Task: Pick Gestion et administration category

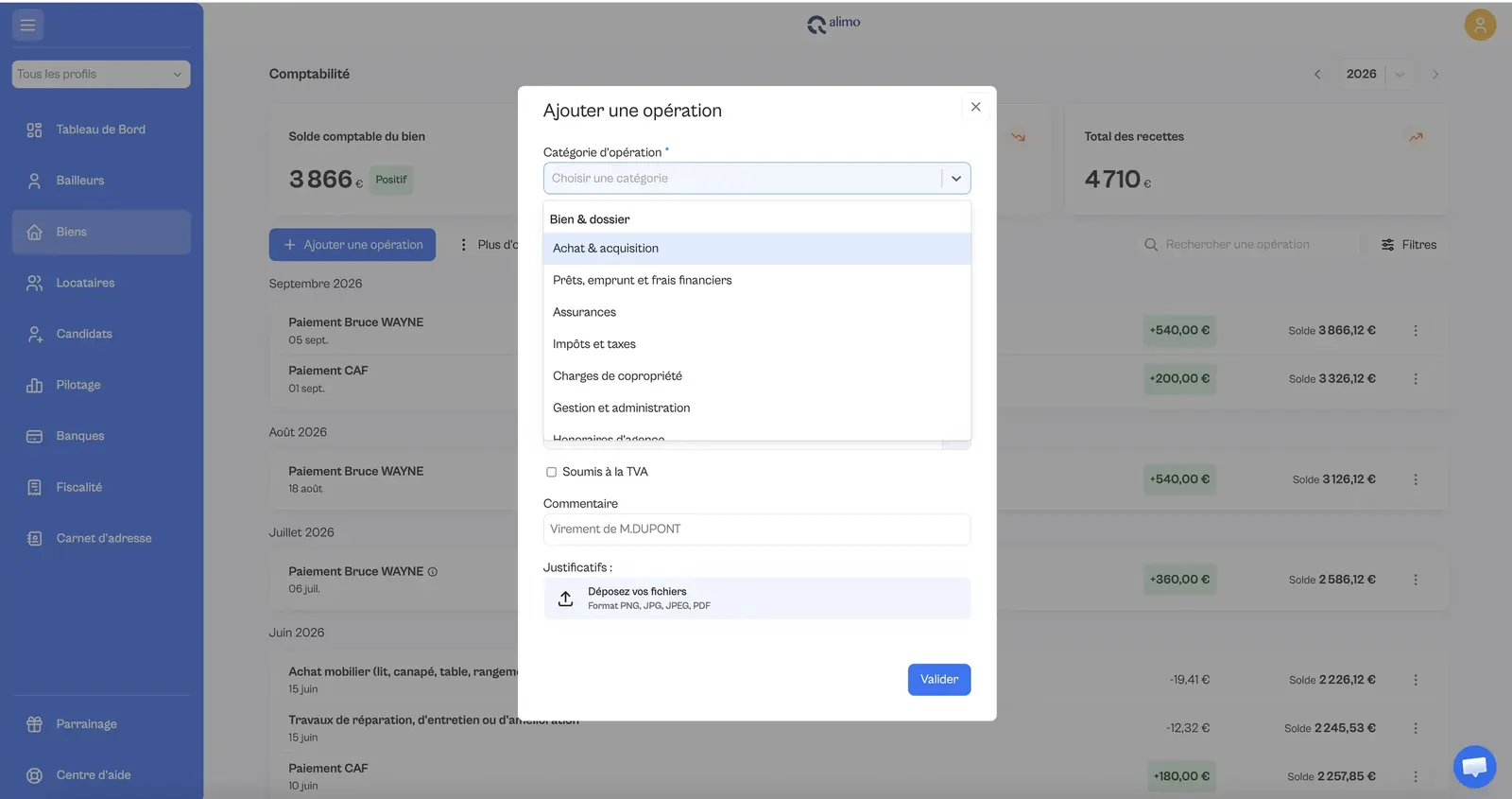Action: (757, 408)
